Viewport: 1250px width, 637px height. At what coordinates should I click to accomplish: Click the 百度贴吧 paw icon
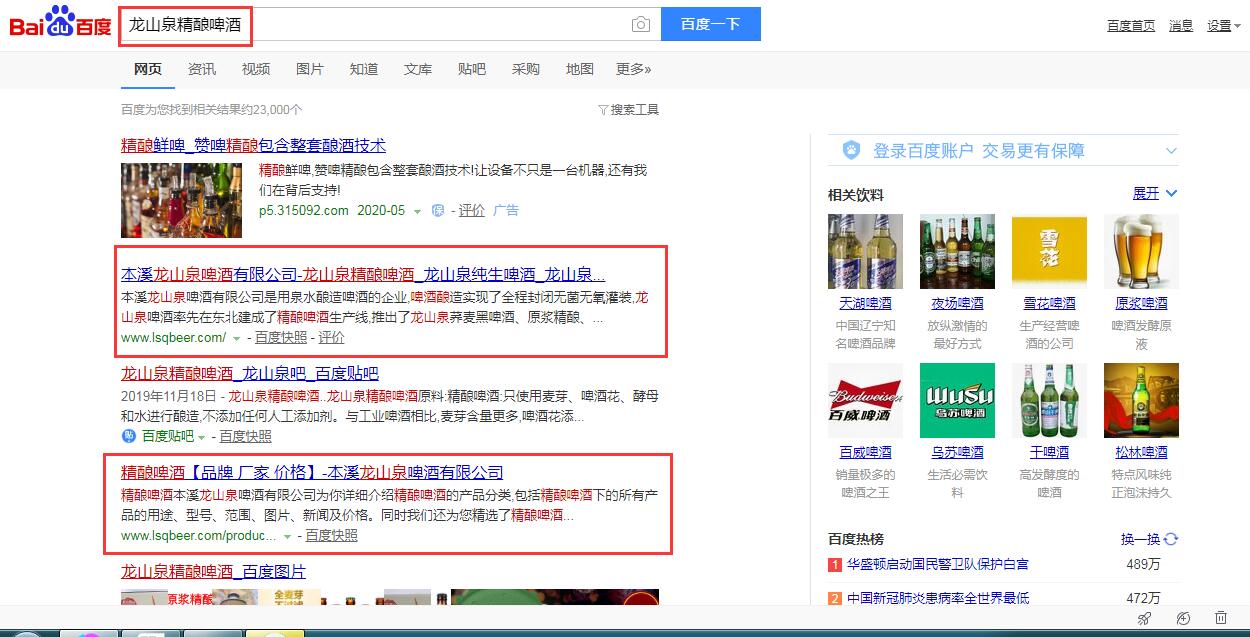coord(129,436)
